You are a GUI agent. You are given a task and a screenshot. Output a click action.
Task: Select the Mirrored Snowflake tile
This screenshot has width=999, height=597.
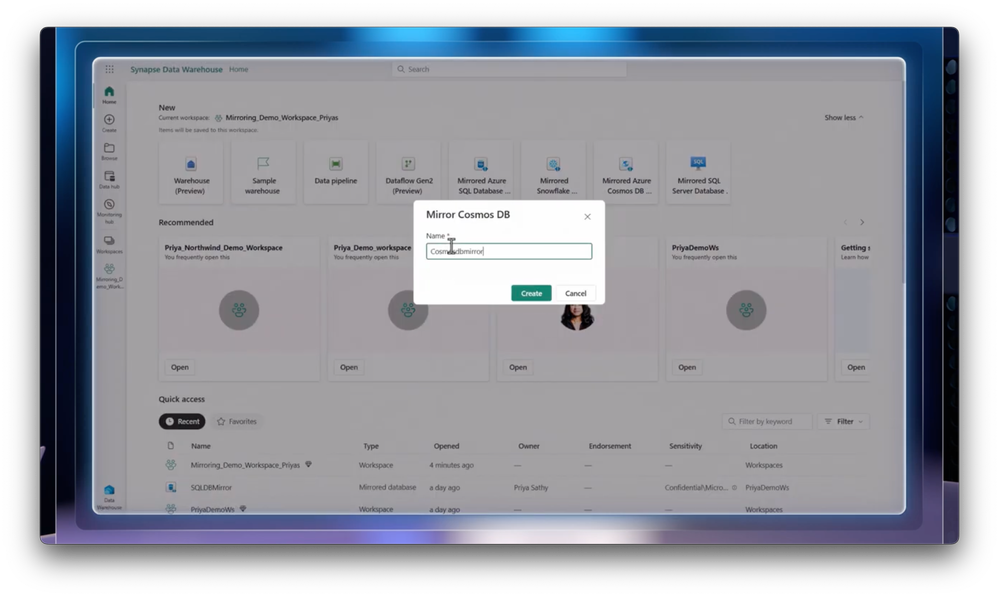[554, 173]
